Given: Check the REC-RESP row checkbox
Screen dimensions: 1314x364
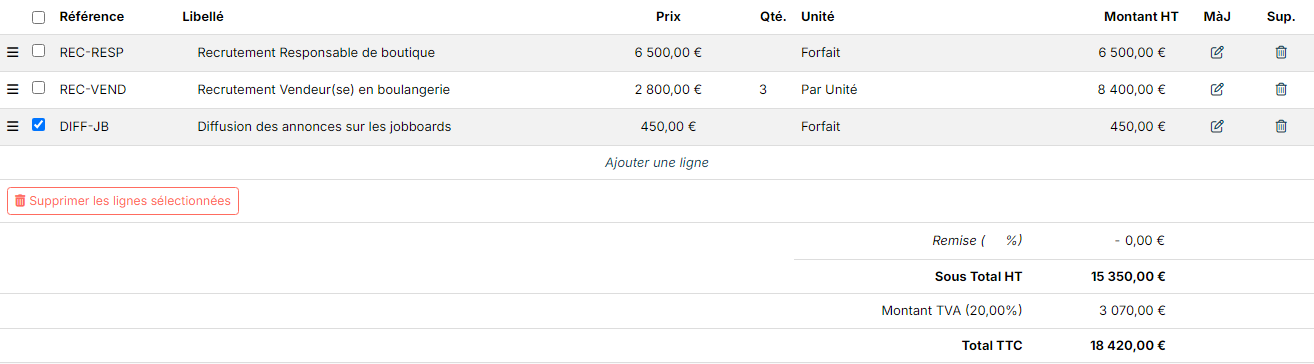Looking at the screenshot, I should (x=38, y=51).
